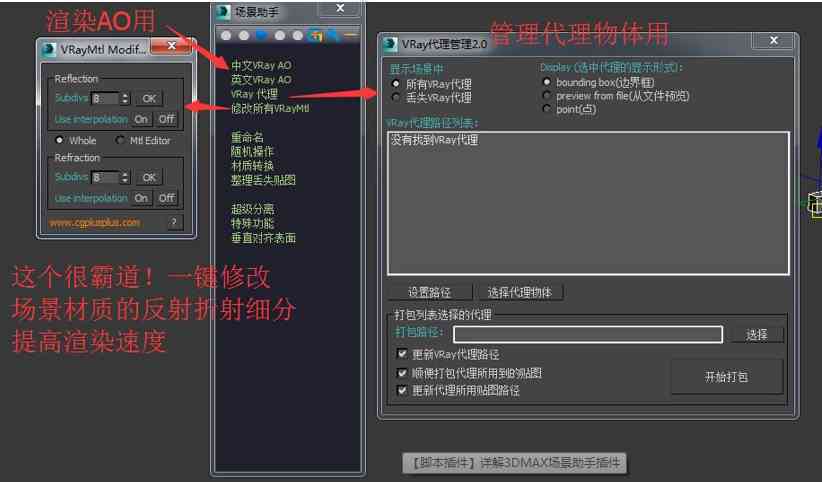
Task: Open 垂直对齐表面 entry in 场景助手
Action: pyautogui.click(x=263, y=238)
